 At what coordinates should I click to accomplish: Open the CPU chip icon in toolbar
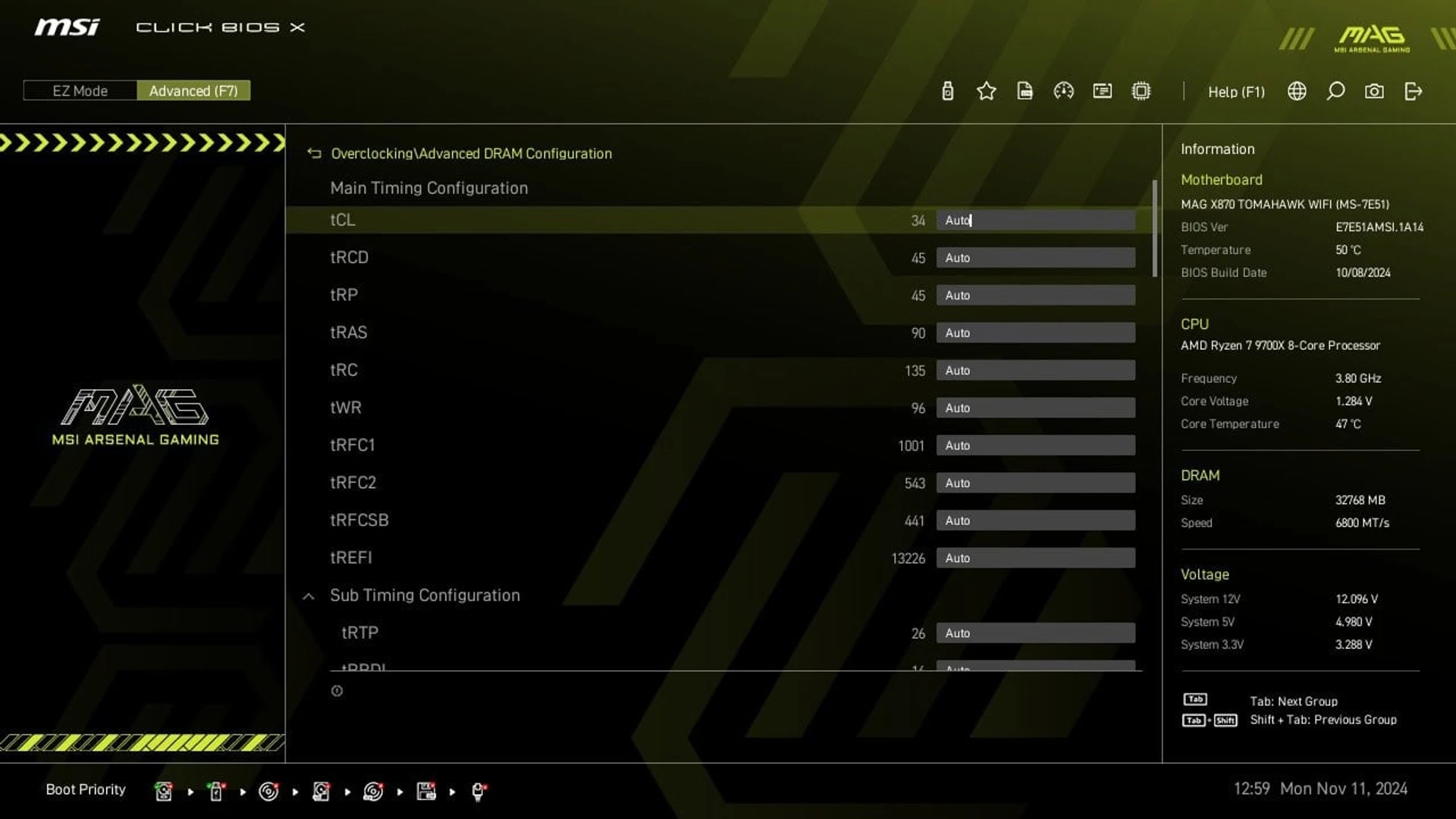tap(1141, 91)
